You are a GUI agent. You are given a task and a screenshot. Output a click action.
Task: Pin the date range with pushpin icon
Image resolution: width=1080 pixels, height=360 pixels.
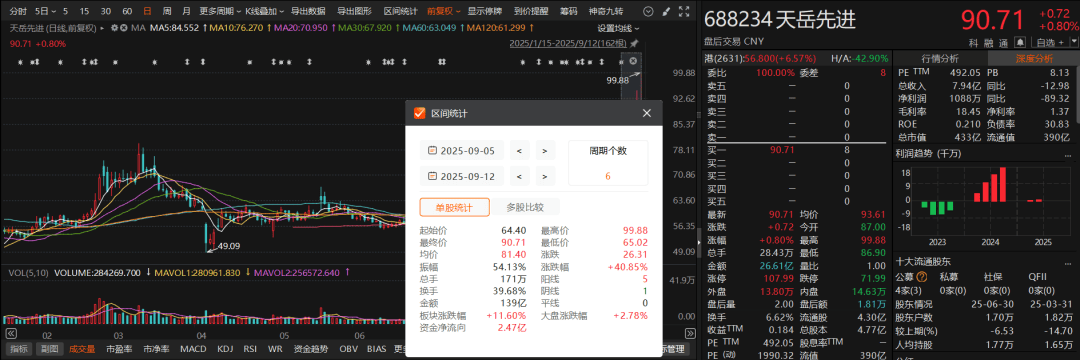pos(634,44)
